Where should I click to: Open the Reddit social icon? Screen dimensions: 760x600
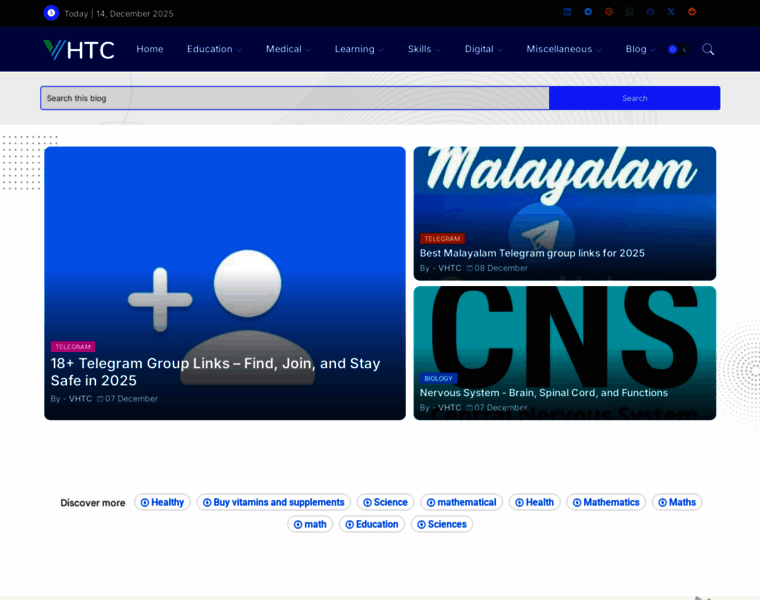point(692,12)
